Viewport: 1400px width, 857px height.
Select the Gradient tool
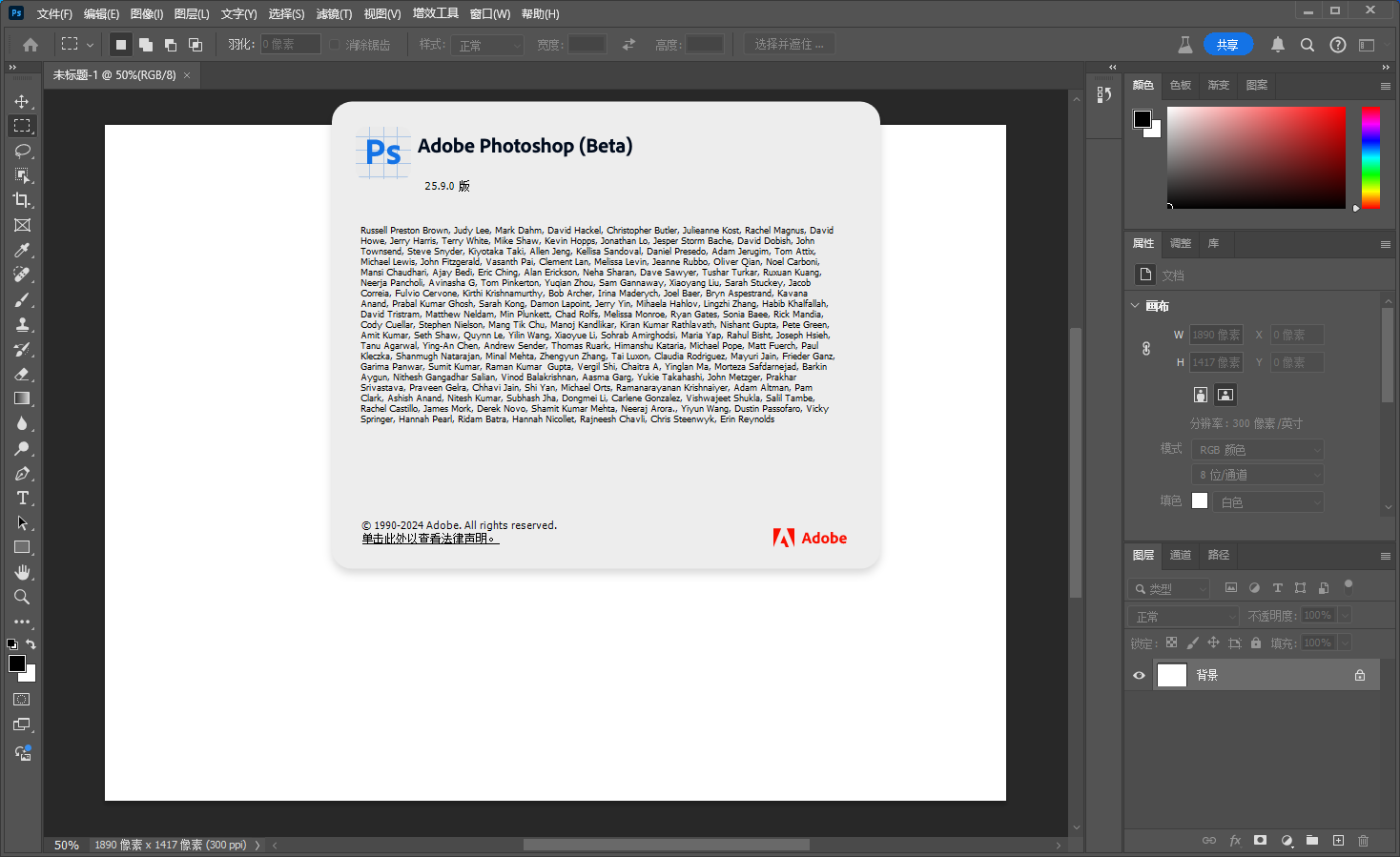(x=22, y=398)
